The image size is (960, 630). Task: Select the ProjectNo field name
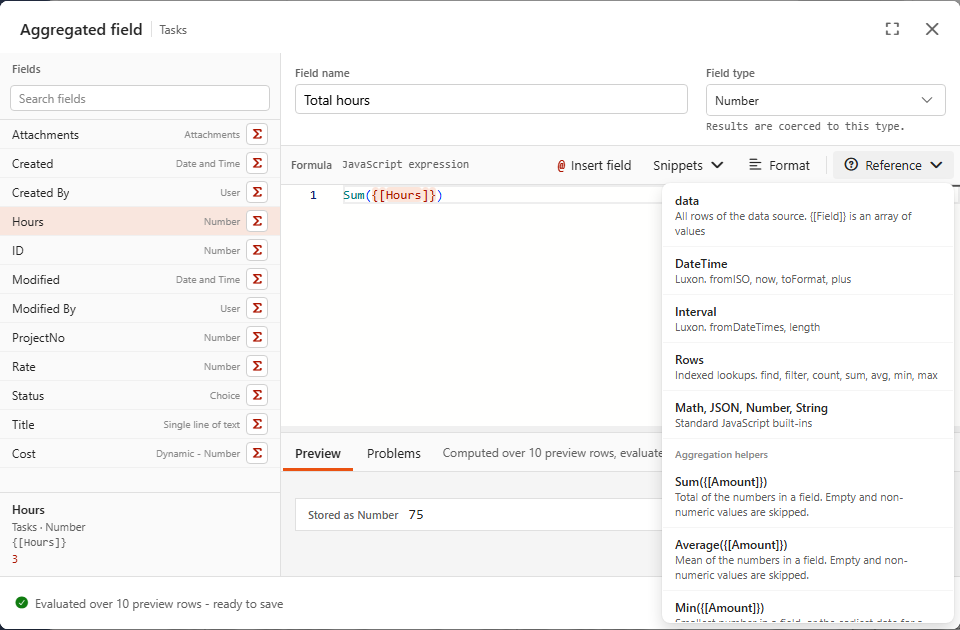tap(38, 337)
